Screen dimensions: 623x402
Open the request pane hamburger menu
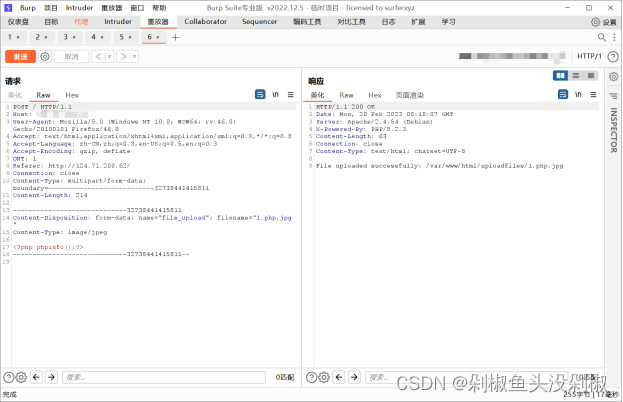[291, 94]
